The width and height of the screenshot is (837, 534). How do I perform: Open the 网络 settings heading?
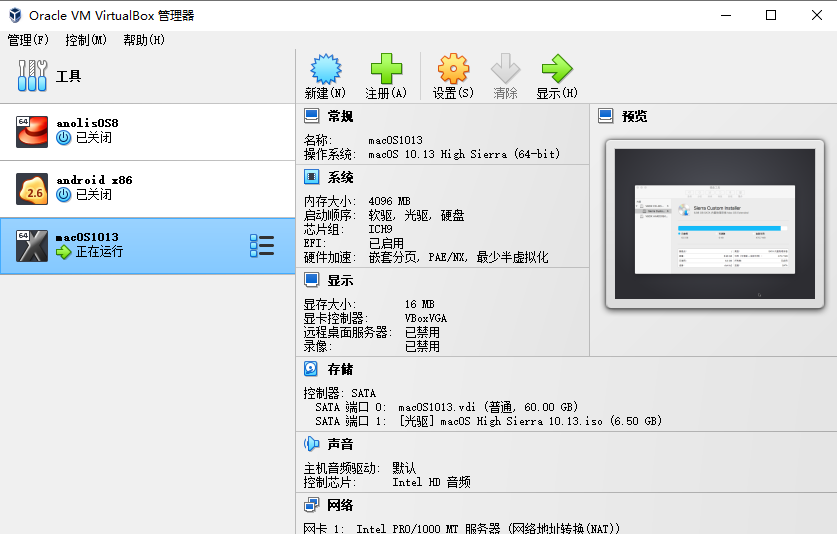(341, 505)
